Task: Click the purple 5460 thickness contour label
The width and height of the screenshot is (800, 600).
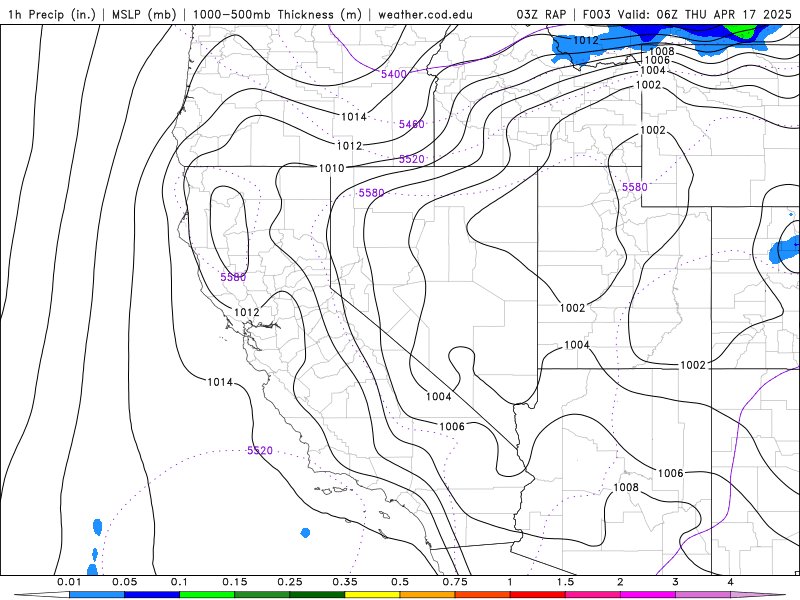Action: pos(412,124)
